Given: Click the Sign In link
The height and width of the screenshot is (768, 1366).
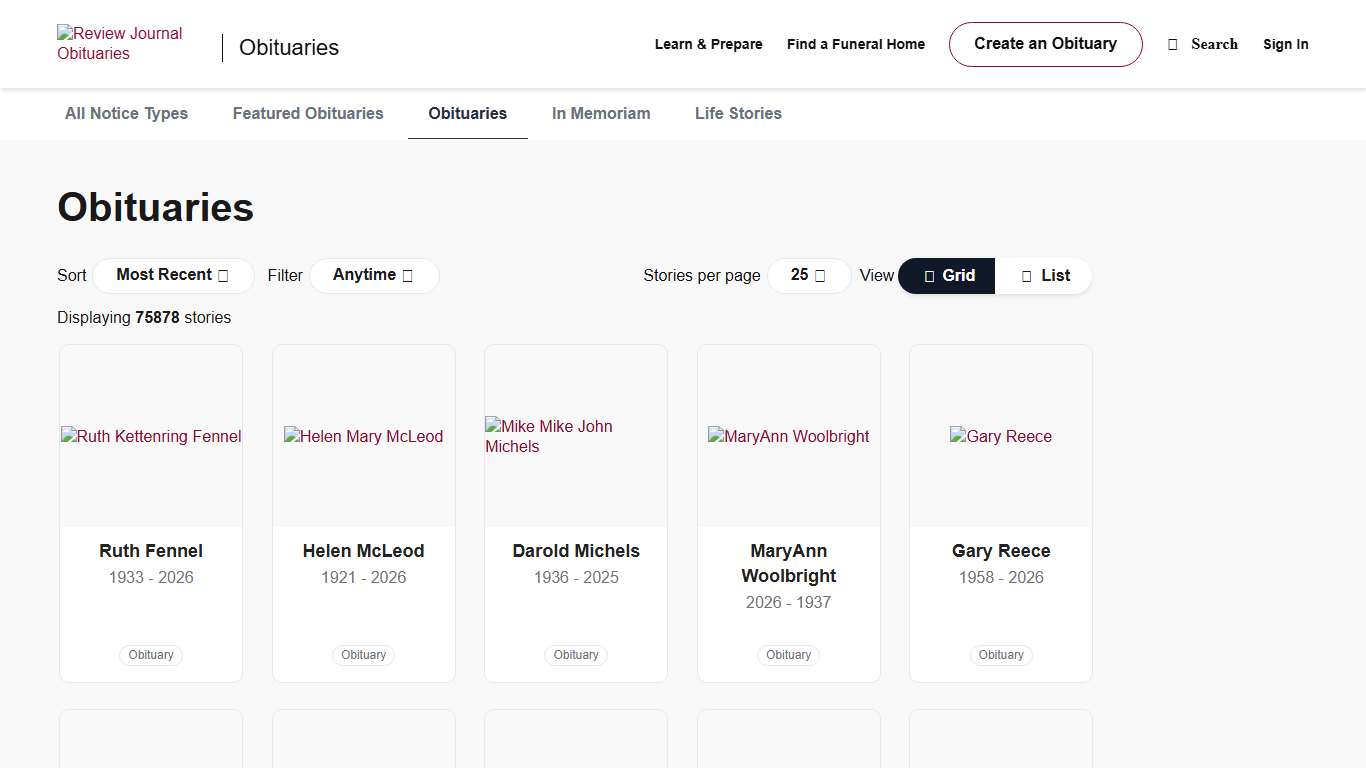Looking at the screenshot, I should click(x=1285, y=44).
